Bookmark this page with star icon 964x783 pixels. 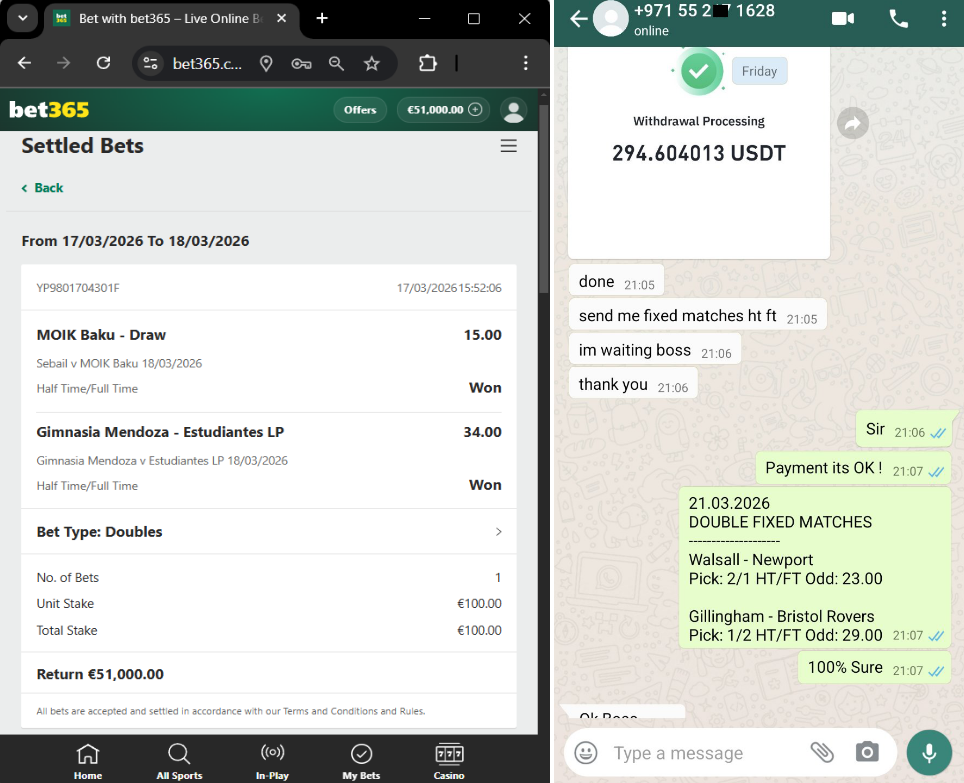(372, 63)
